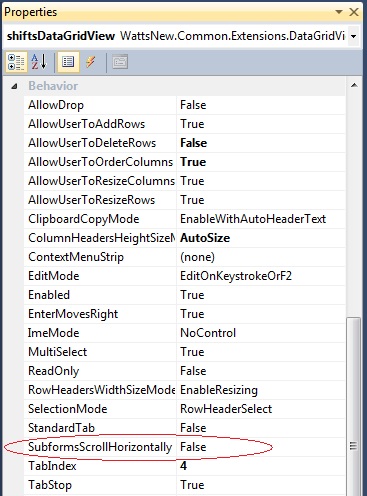Click the AllowDrop property name
The image size is (367, 496).
click(x=56, y=105)
